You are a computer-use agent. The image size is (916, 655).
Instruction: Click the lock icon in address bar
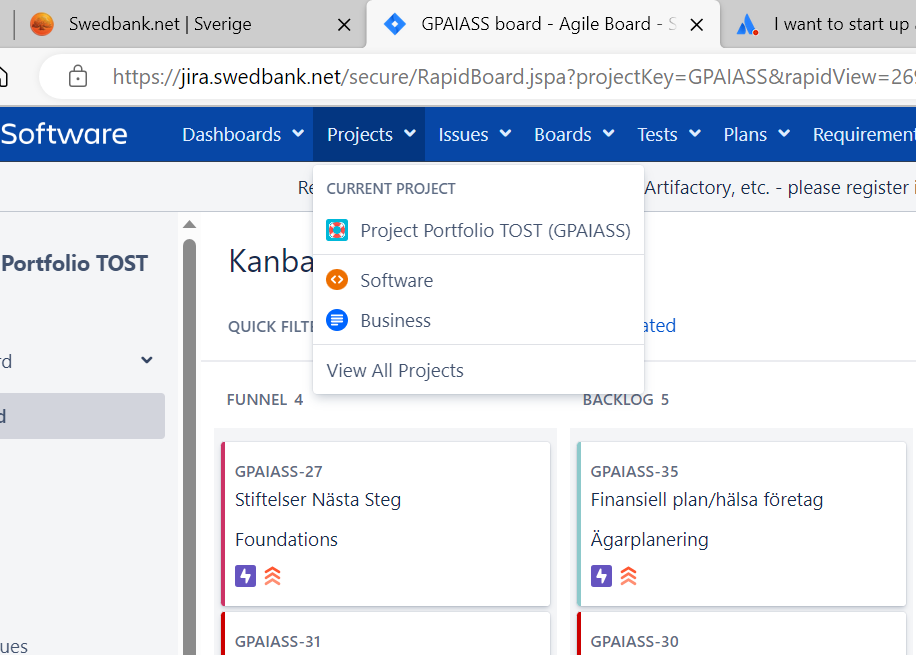tap(78, 77)
